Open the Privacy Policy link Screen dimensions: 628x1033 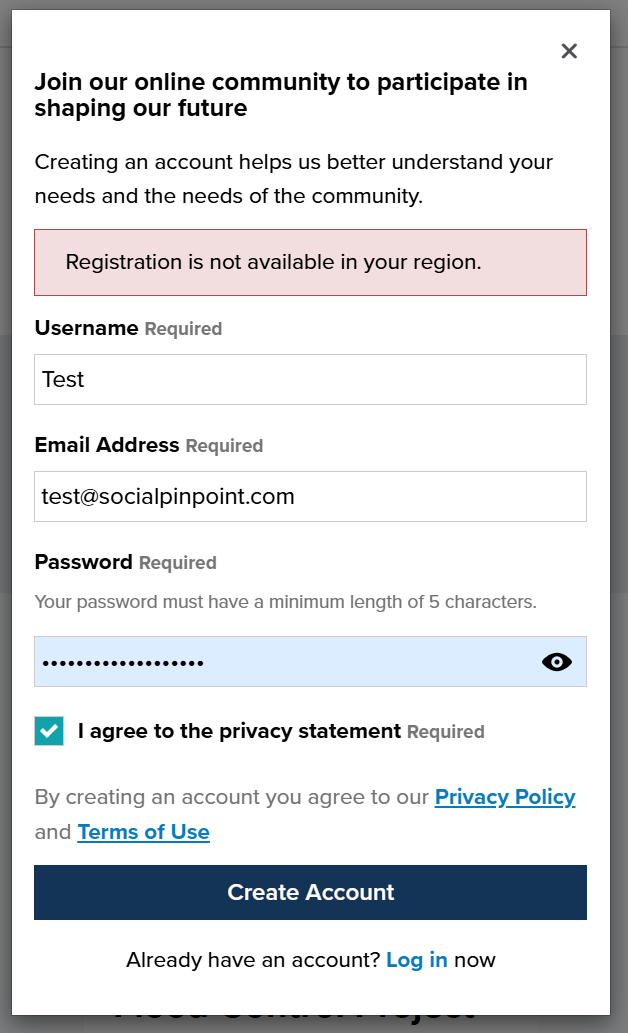coord(505,797)
